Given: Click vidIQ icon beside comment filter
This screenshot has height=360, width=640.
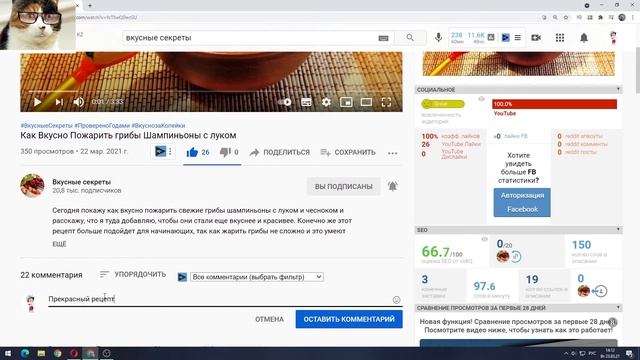Looking at the screenshot, I should point(182,277).
